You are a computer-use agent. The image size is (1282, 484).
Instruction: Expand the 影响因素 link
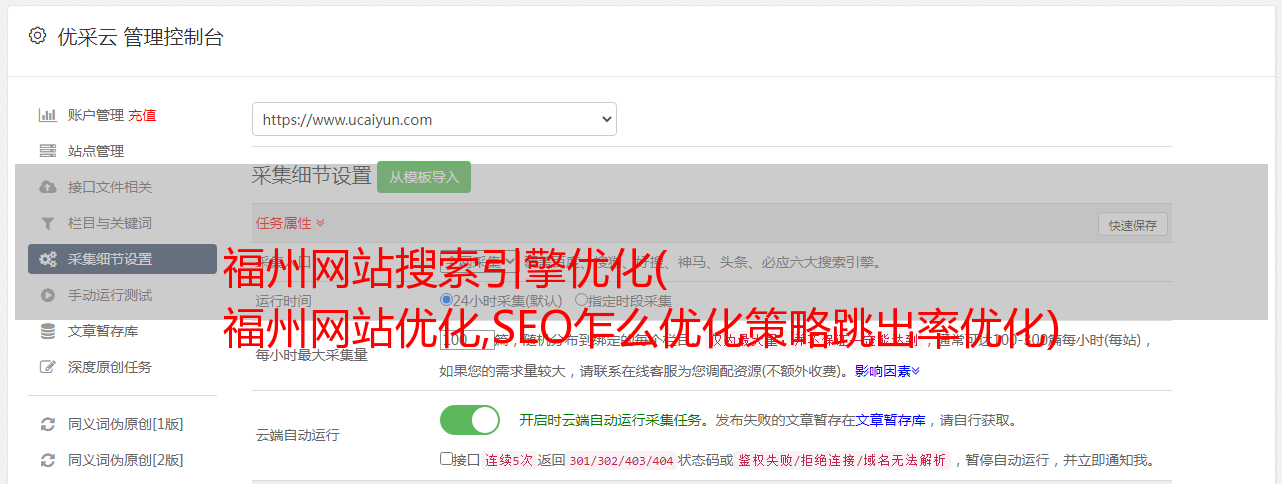point(887,371)
